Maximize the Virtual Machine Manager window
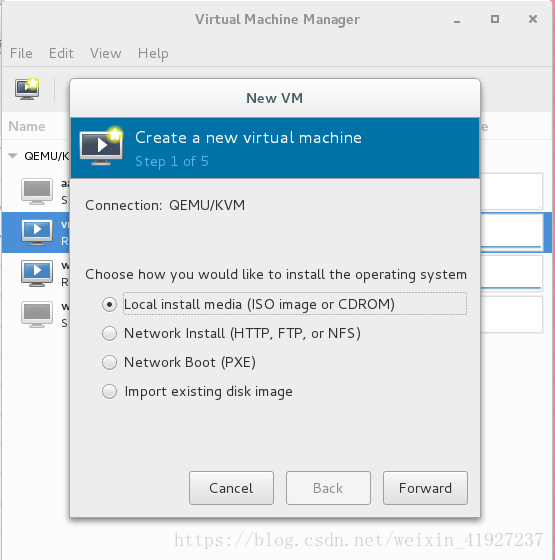The width and height of the screenshot is (555, 560). [x=495, y=19]
